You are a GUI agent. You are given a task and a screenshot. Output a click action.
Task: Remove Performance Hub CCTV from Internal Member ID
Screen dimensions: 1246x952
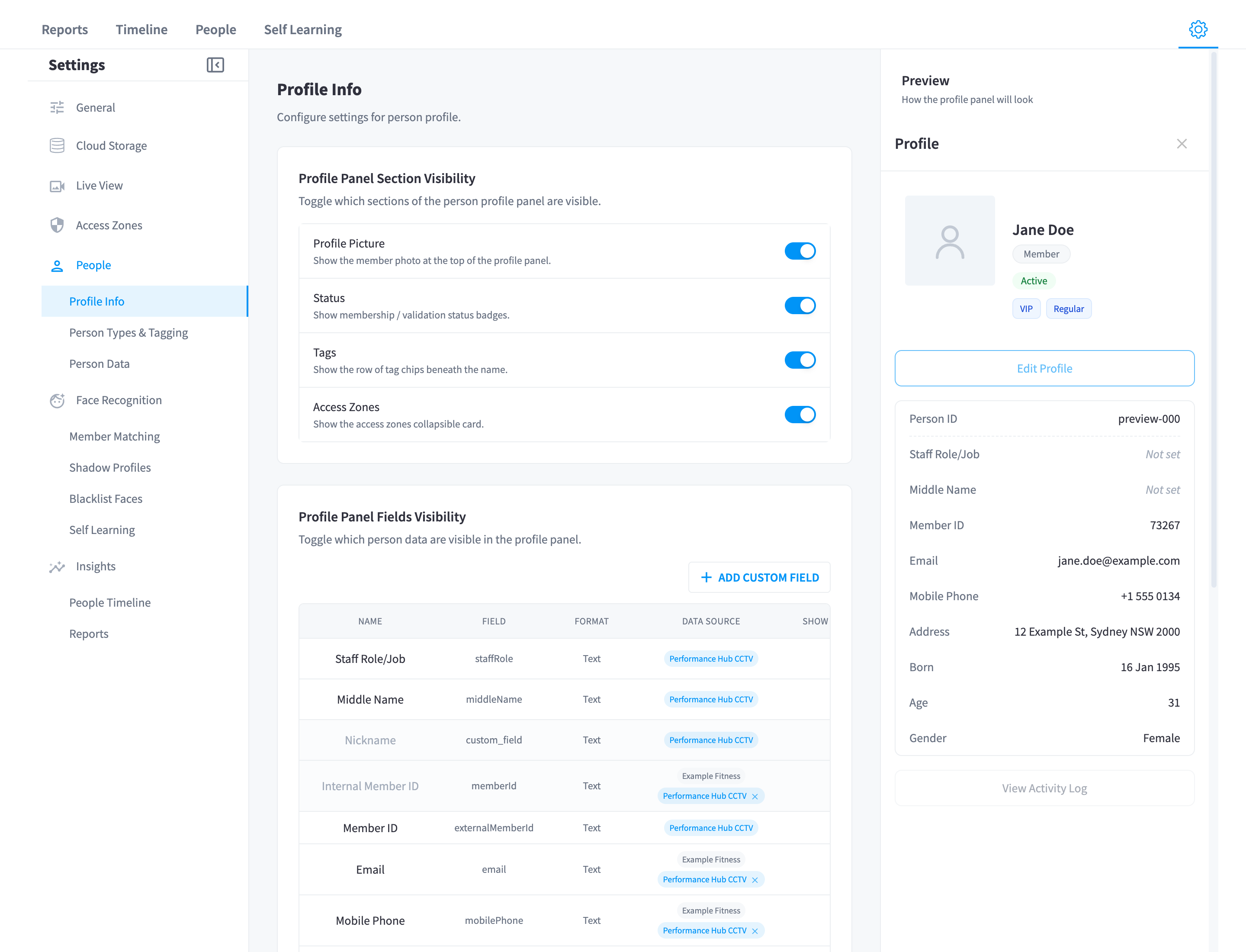click(x=755, y=796)
